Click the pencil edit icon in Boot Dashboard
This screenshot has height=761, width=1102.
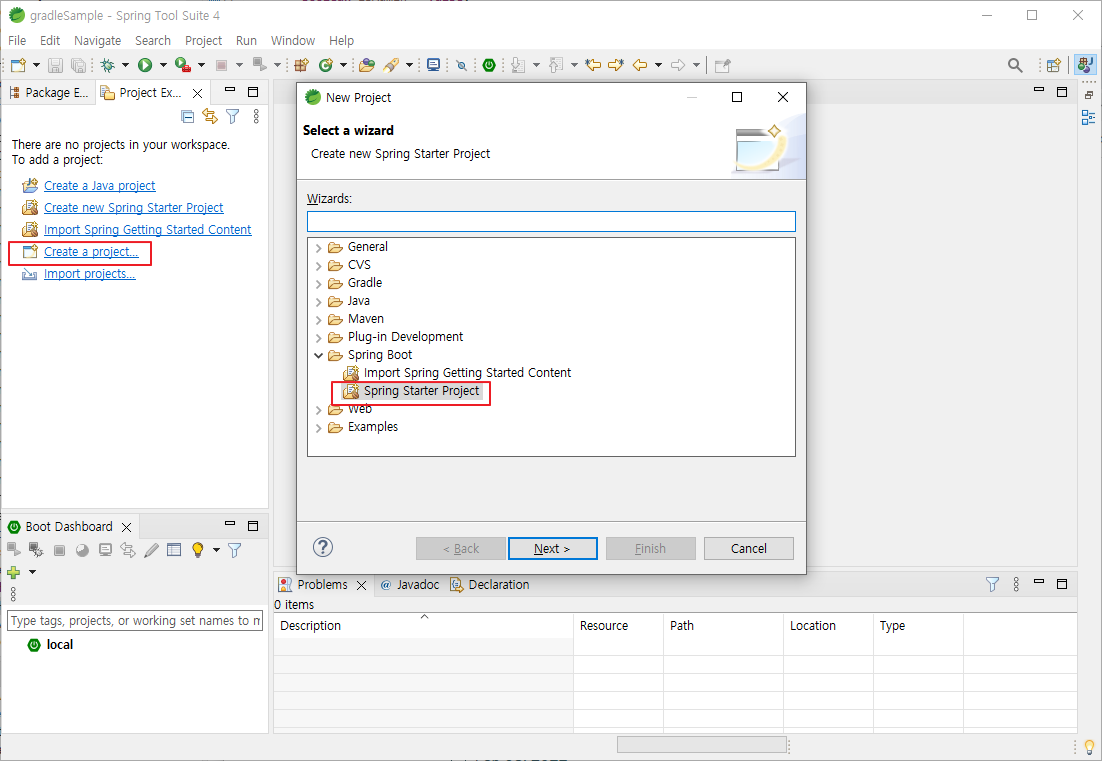coord(151,550)
